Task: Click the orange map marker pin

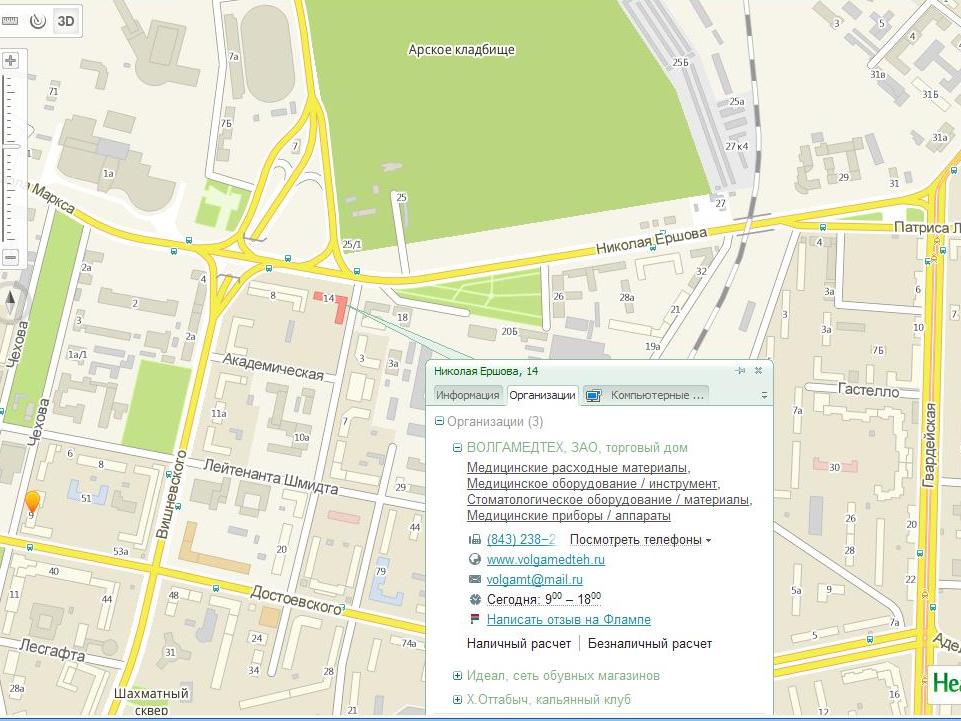Action: tap(32, 503)
